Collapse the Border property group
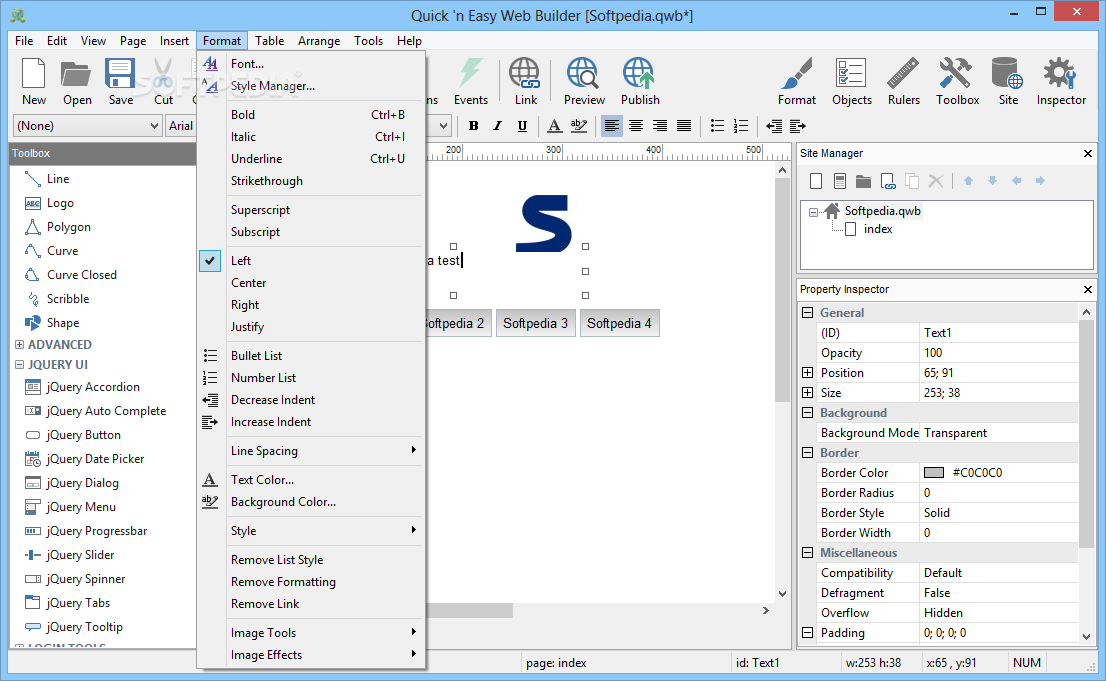This screenshot has width=1106, height=681. point(808,452)
